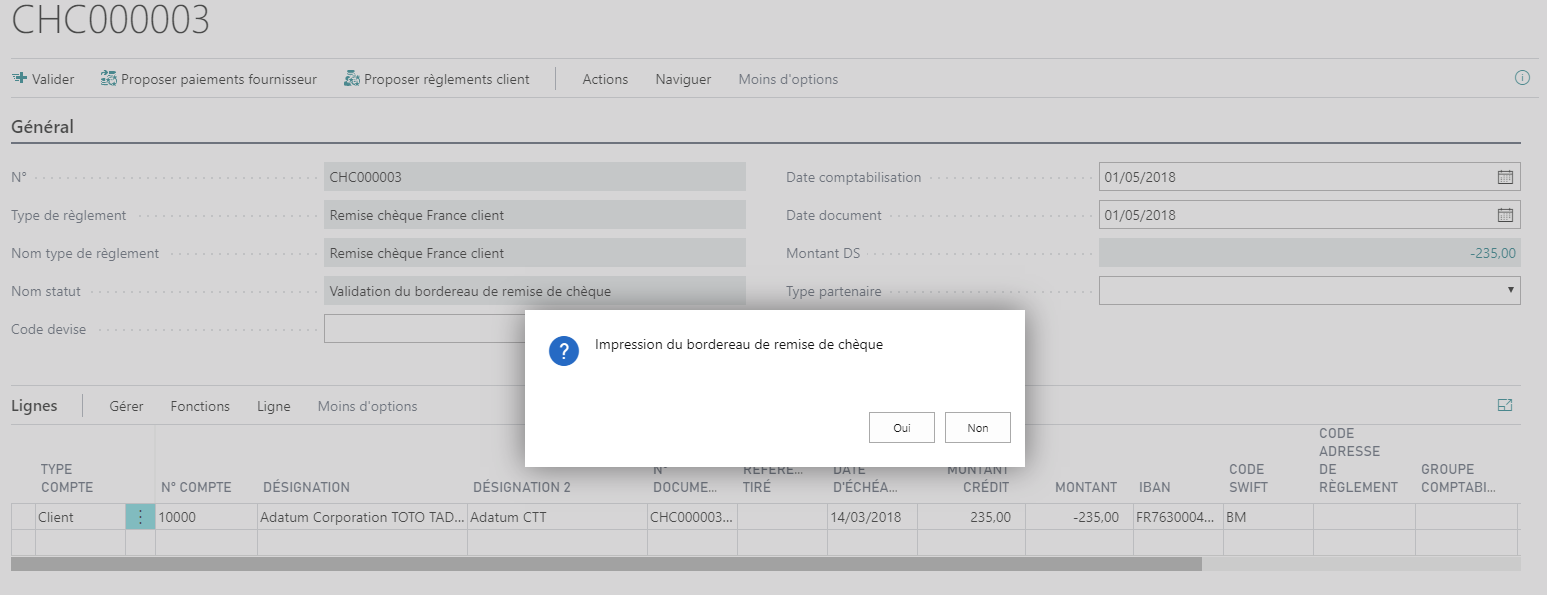Open the Naviguer menu

683,79
